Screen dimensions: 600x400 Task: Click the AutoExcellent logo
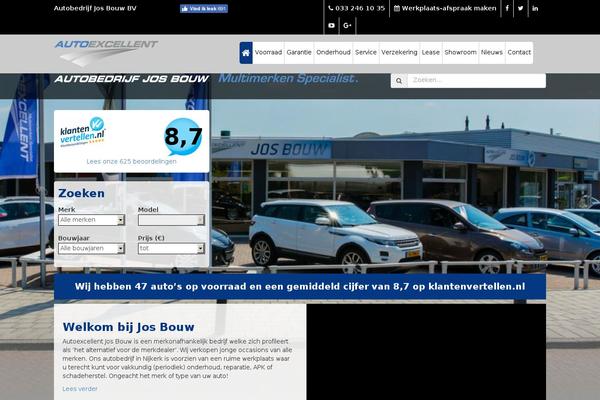point(106,49)
